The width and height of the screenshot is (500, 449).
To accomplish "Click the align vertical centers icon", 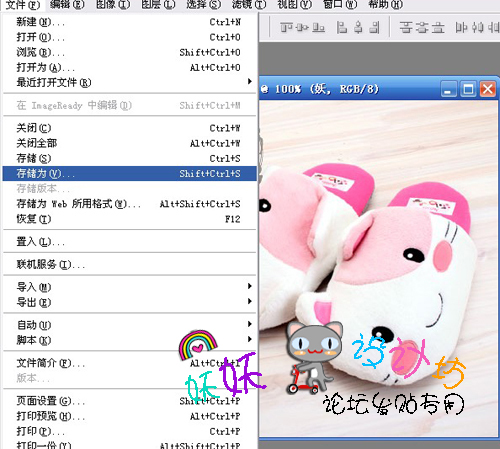I will 302,28.
